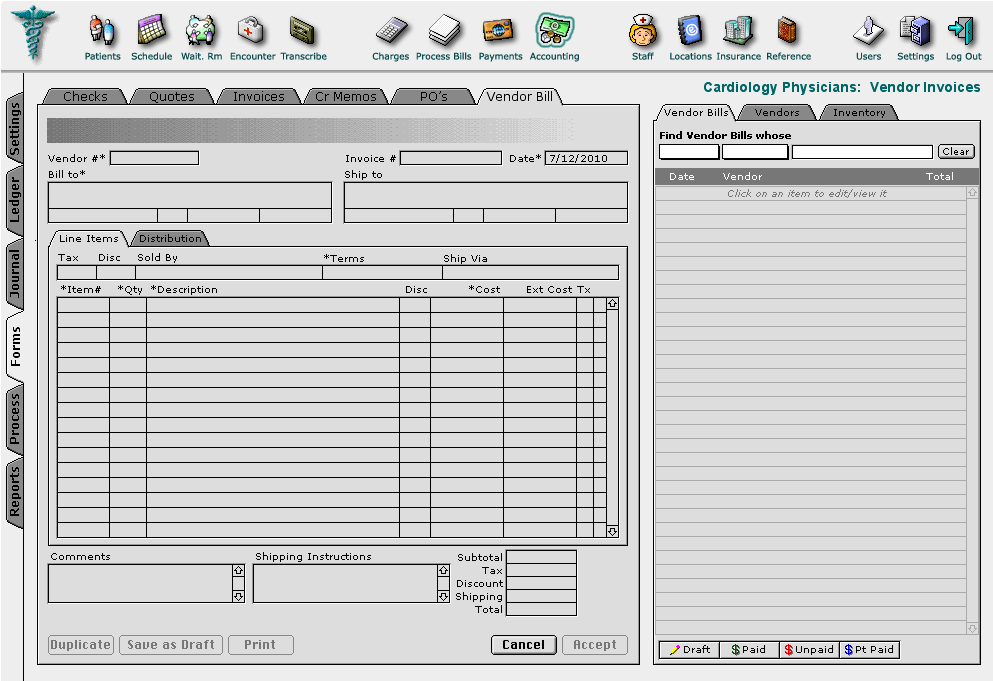Click the Duplicate button
This screenshot has width=993, height=681.
(80, 645)
